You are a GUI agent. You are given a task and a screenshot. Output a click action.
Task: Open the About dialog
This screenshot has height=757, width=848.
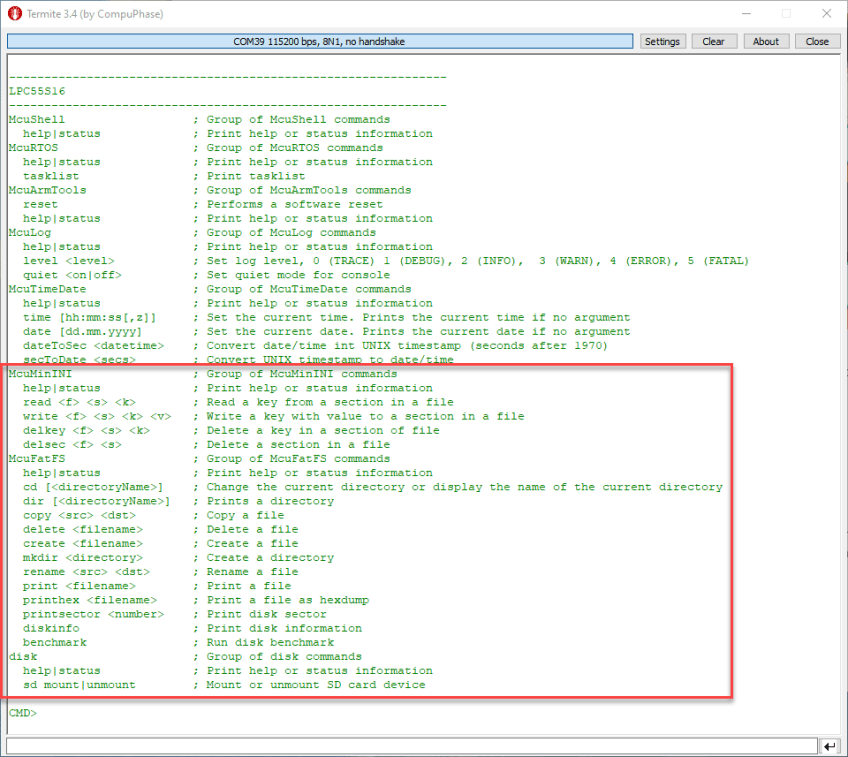[x=765, y=42]
